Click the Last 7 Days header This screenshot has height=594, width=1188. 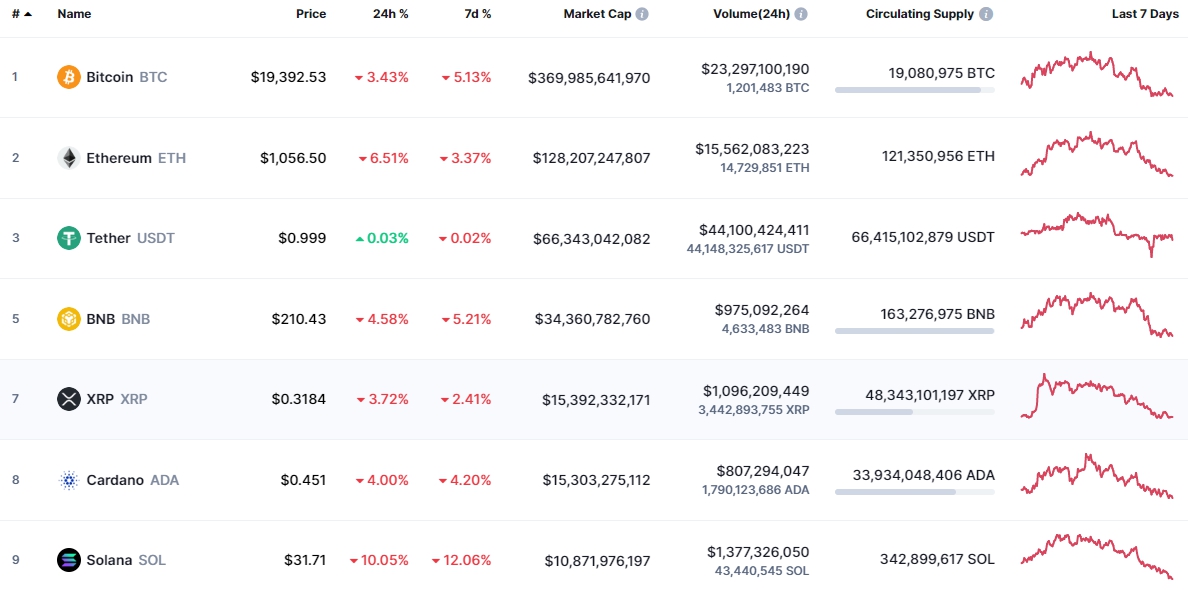point(1145,14)
